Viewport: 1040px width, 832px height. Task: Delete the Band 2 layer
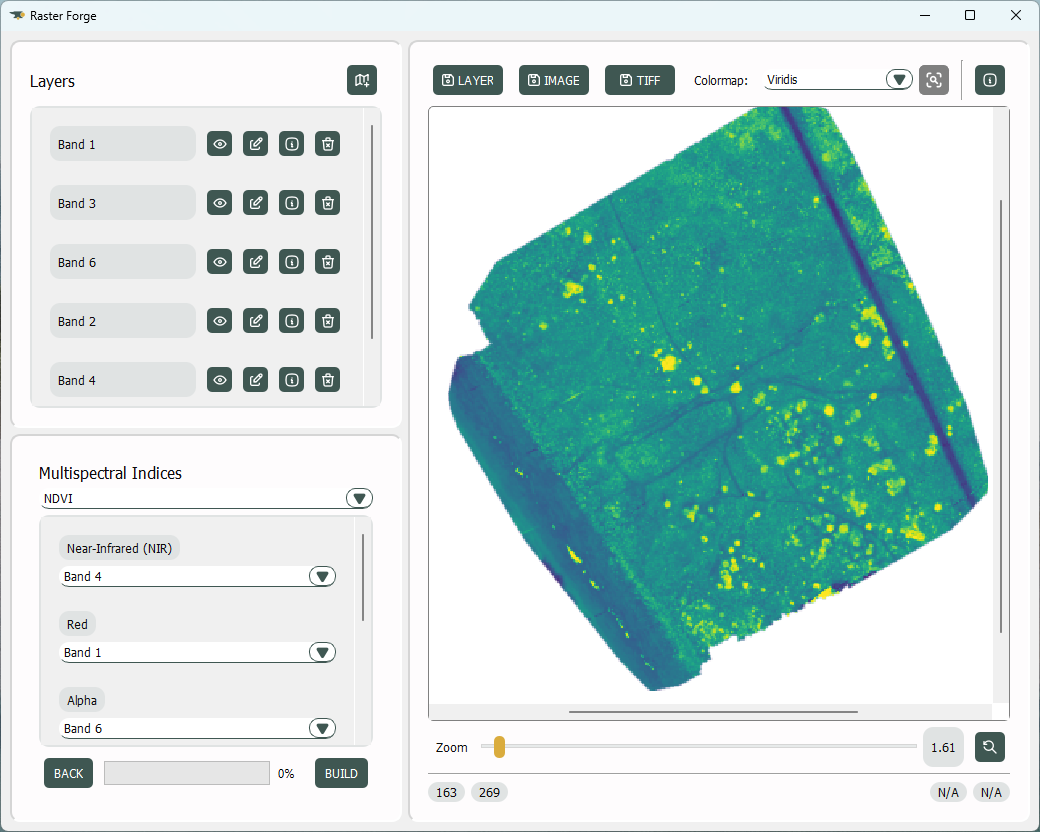(328, 321)
